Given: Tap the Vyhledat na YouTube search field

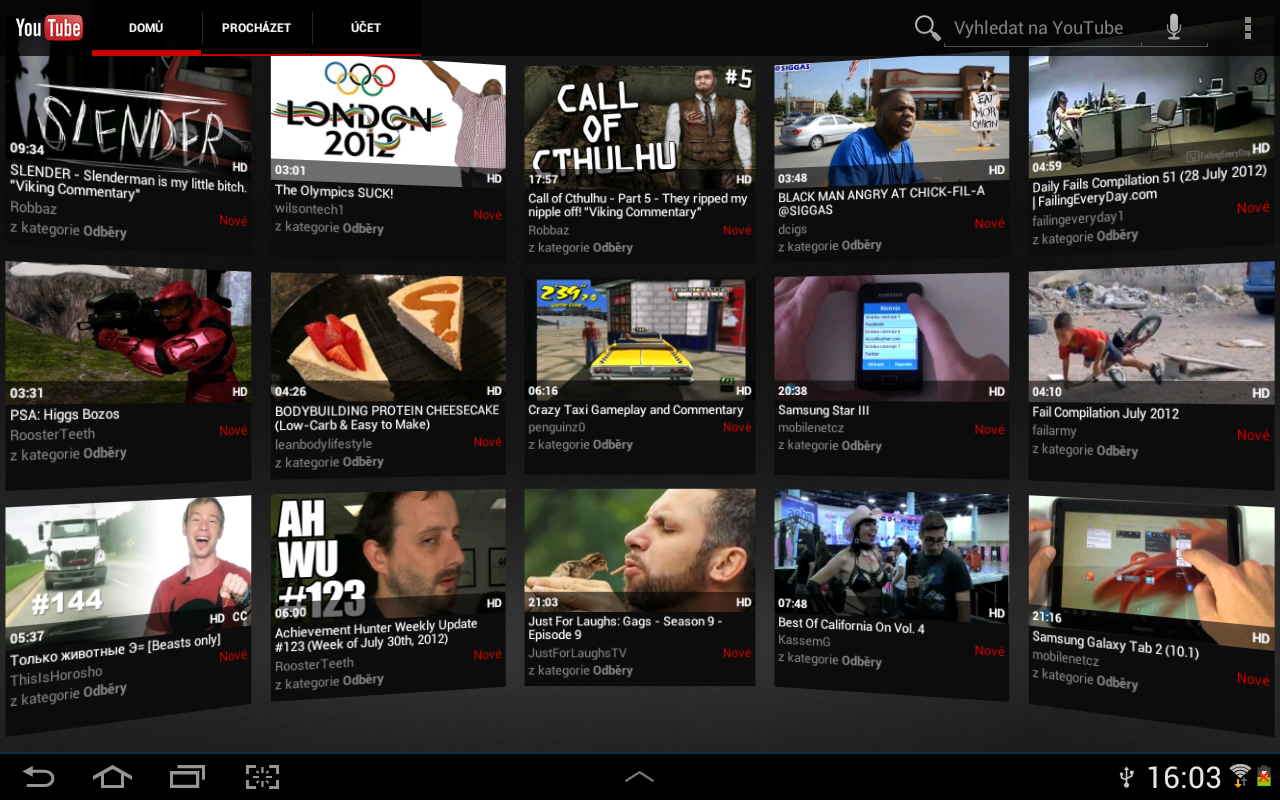Looking at the screenshot, I should tap(1040, 27).
